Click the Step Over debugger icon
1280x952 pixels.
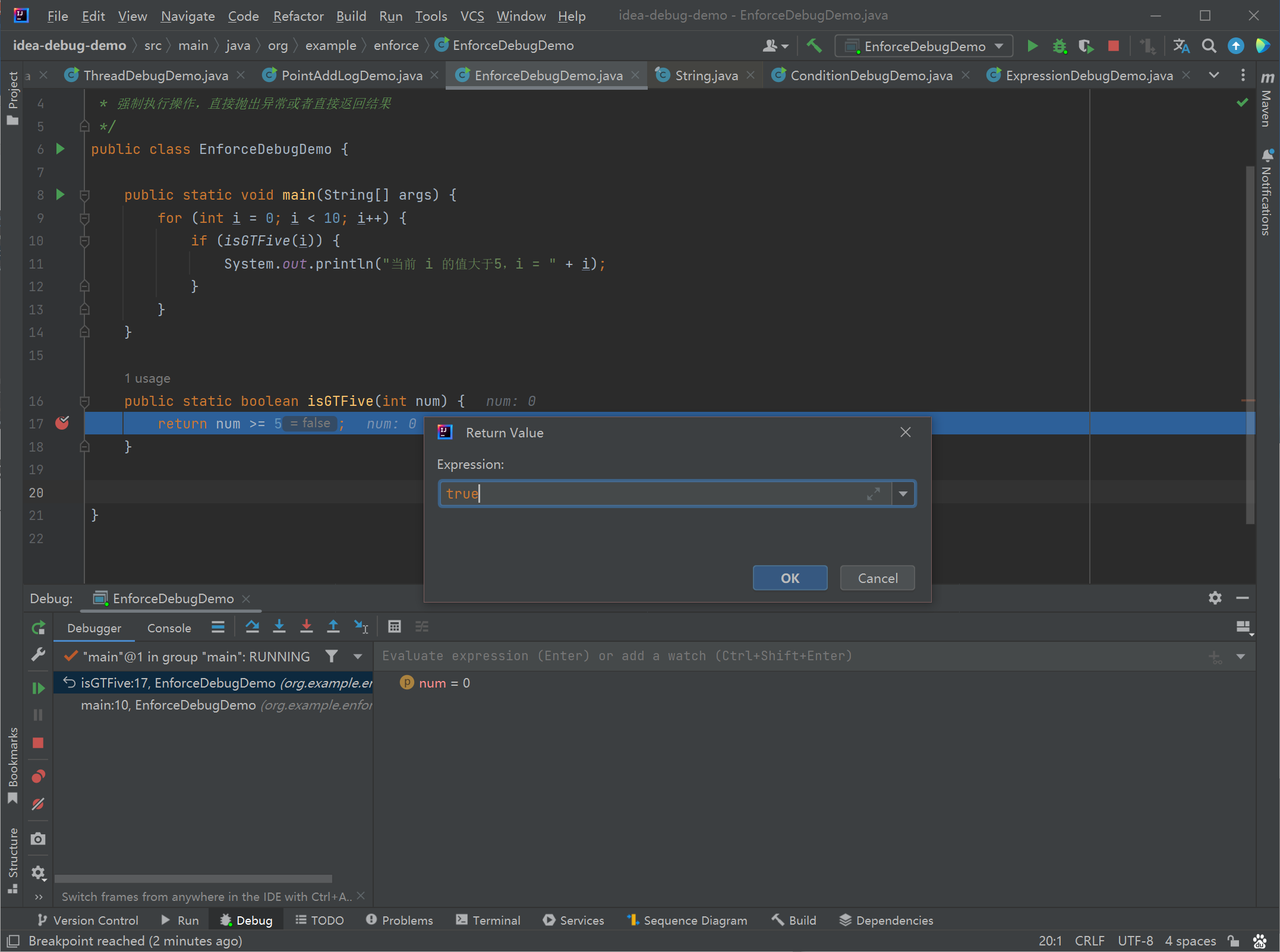pos(252,626)
